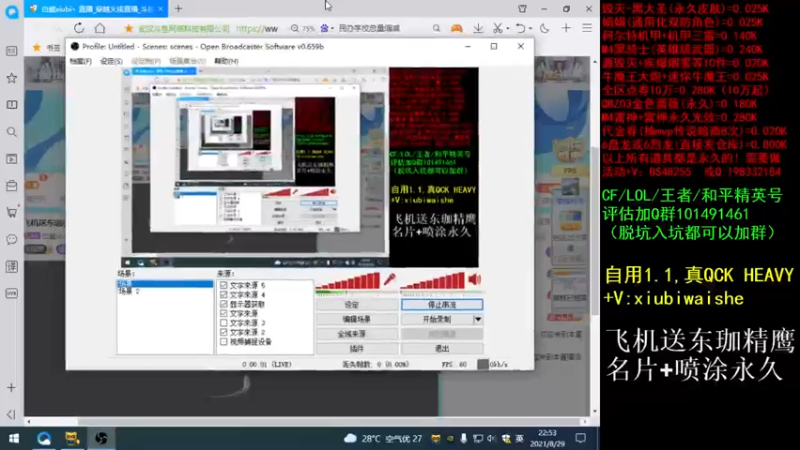800x450 pixels.
Task: Open the 档案(F) menu in OBS
Action: tap(81, 61)
